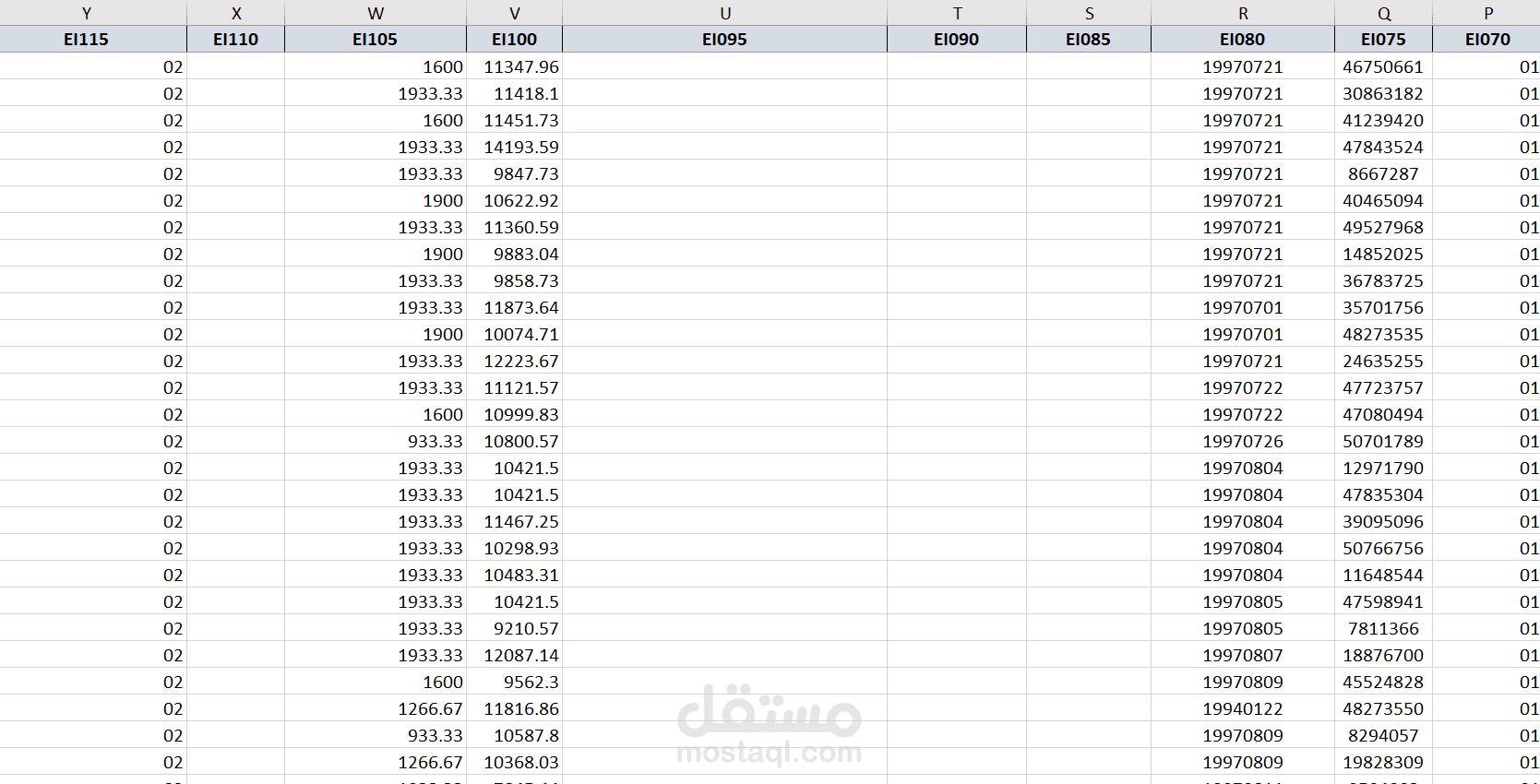Select cell with value 9883.04
Image resolution: width=1540 pixels, height=784 pixels.
[515, 254]
